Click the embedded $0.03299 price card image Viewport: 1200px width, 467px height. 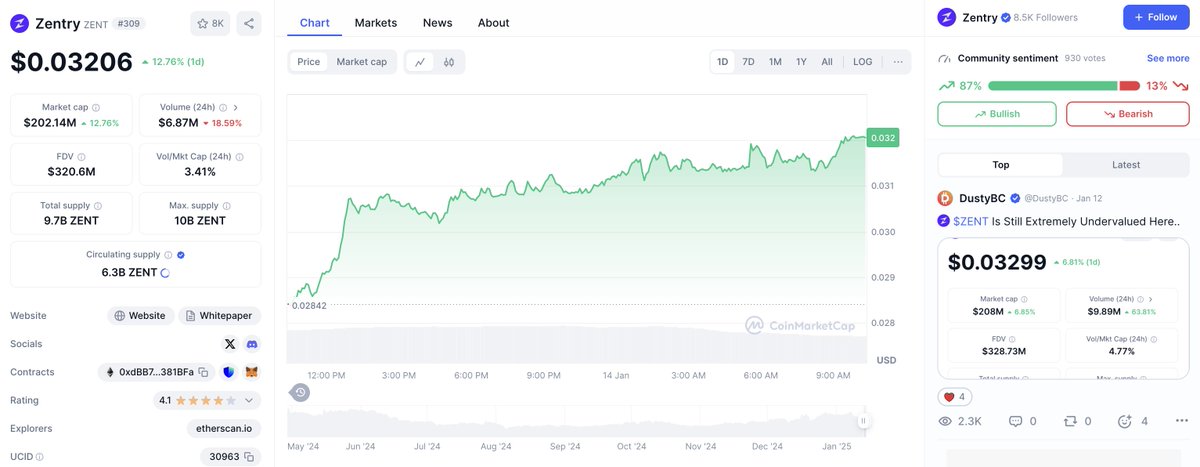[1063, 308]
